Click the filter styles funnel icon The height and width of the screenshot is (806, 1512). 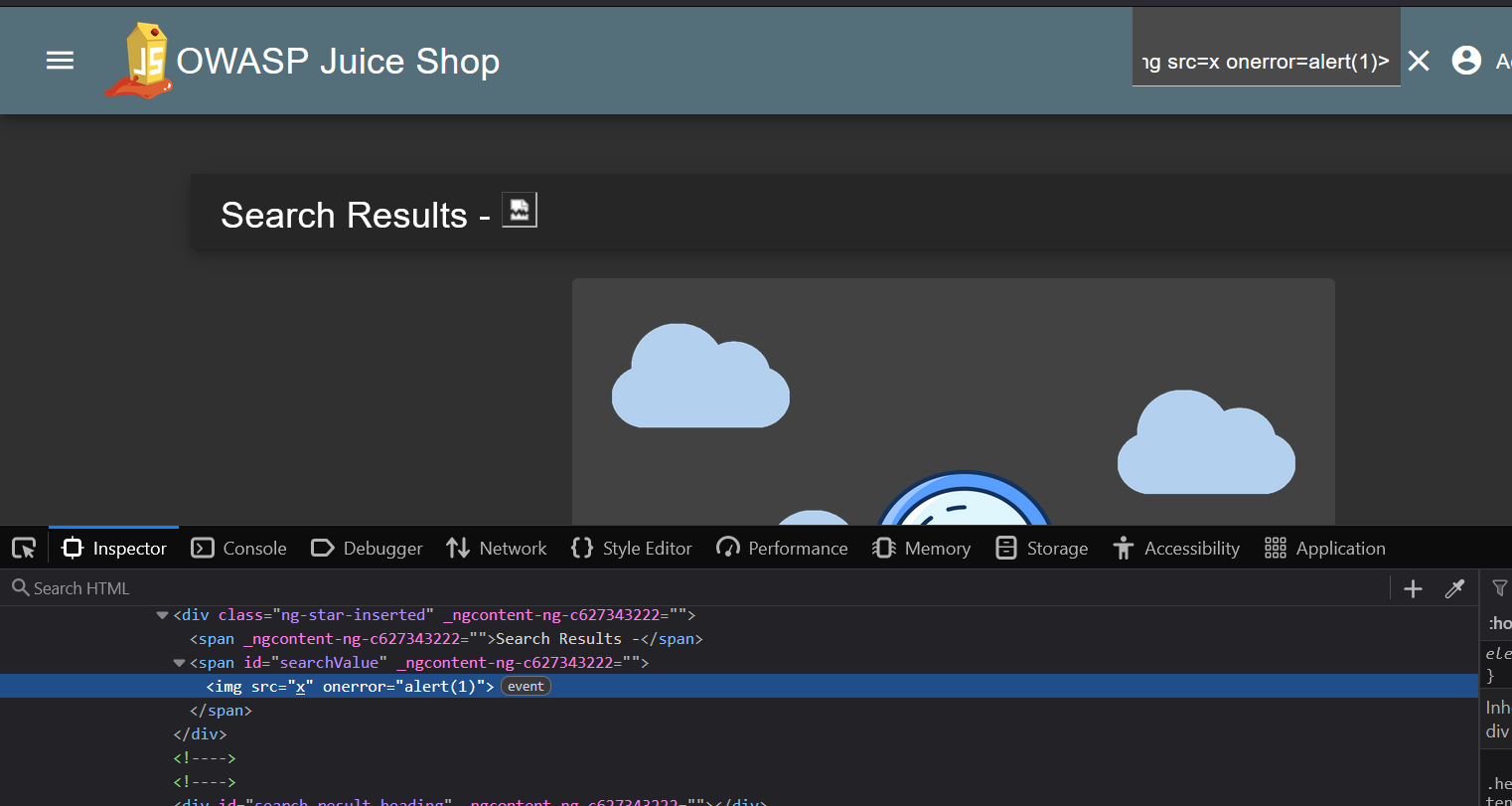(x=1499, y=589)
